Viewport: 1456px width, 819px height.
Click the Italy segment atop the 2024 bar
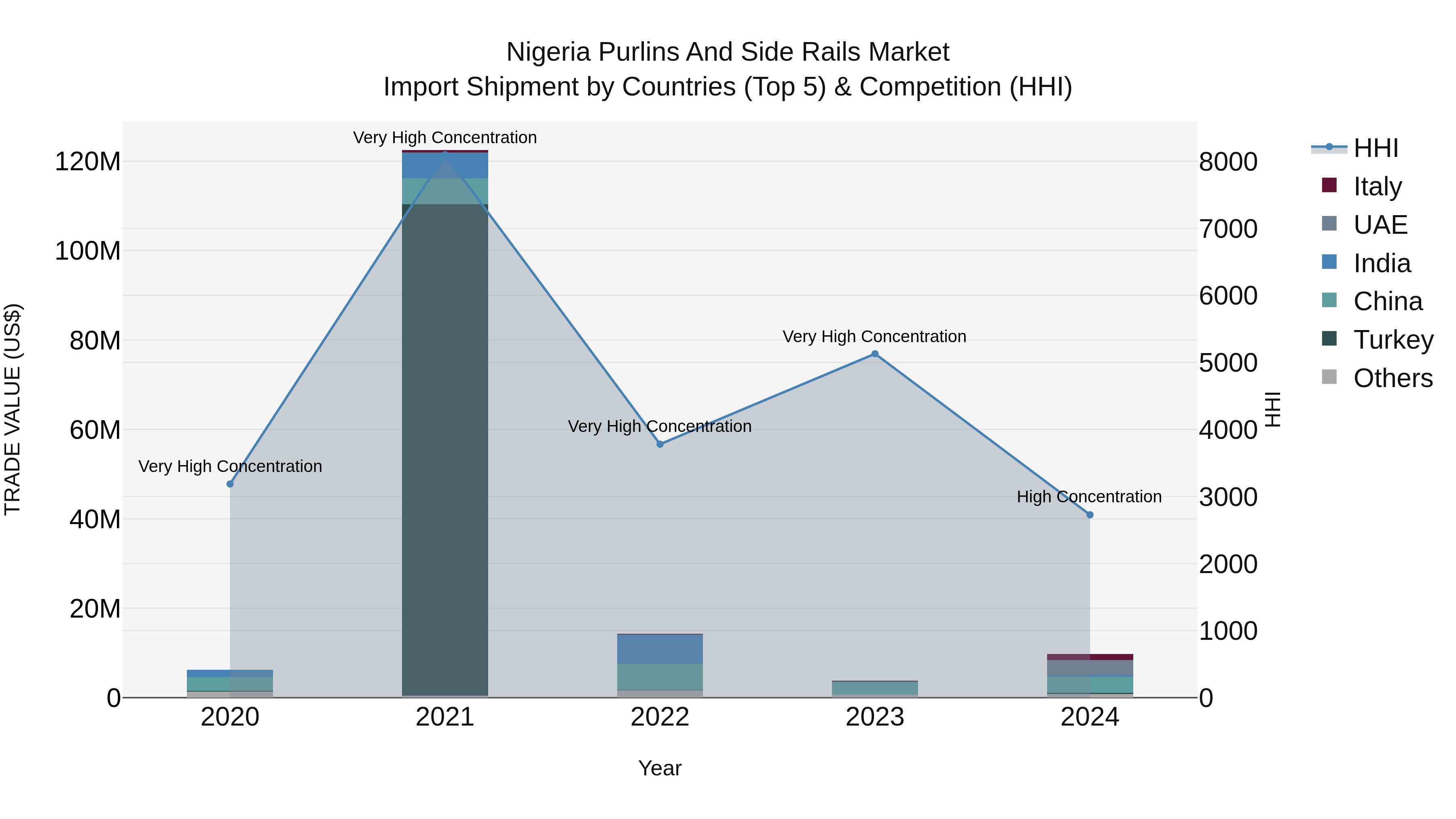[1090, 657]
